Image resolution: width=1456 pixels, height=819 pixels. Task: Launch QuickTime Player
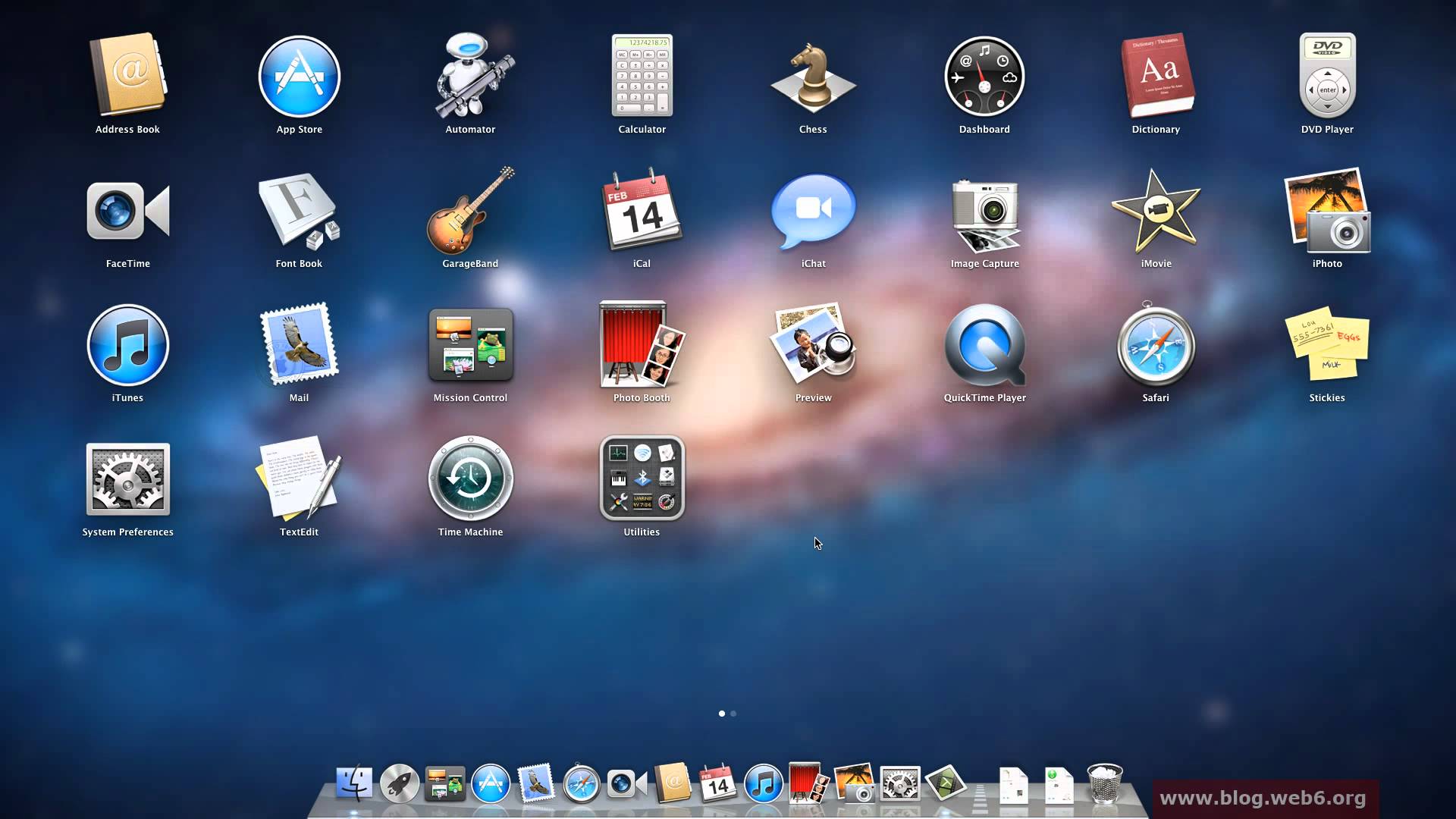pyautogui.click(x=984, y=345)
